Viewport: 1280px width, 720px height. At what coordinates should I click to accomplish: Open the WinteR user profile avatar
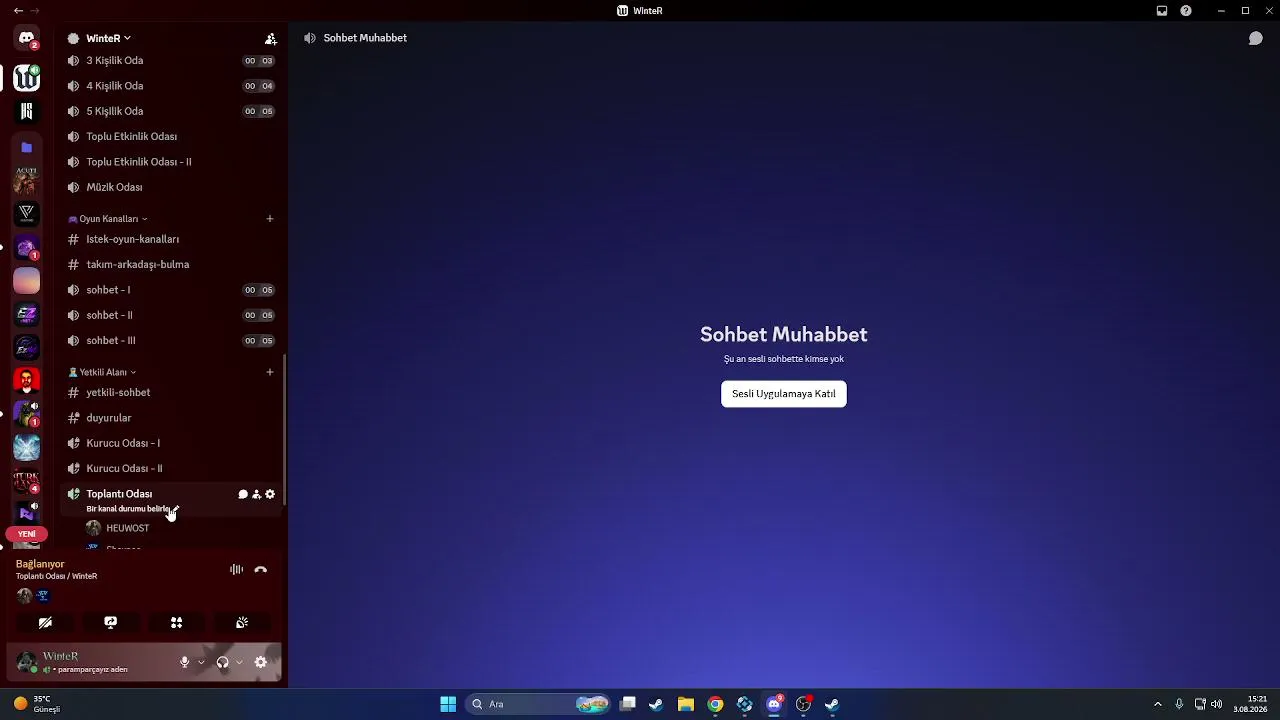(x=27, y=662)
